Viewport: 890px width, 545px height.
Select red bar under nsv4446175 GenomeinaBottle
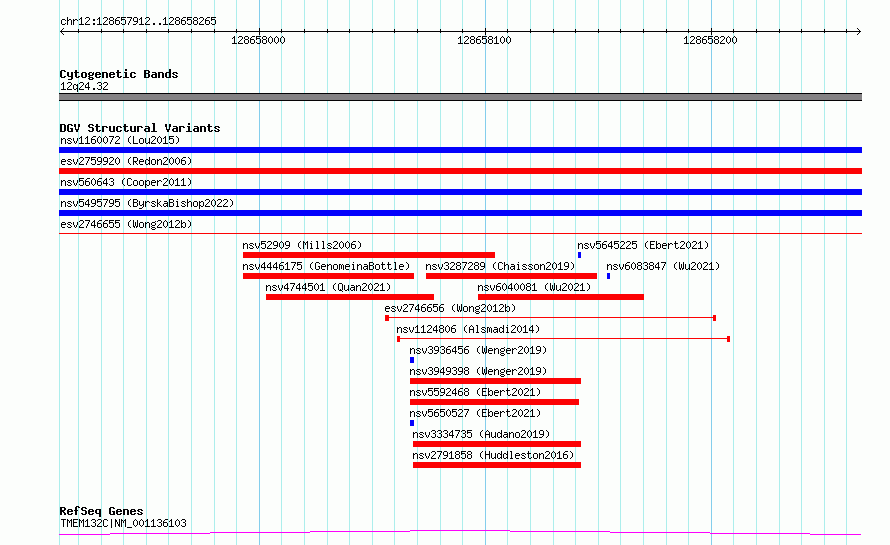pos(328,276)
